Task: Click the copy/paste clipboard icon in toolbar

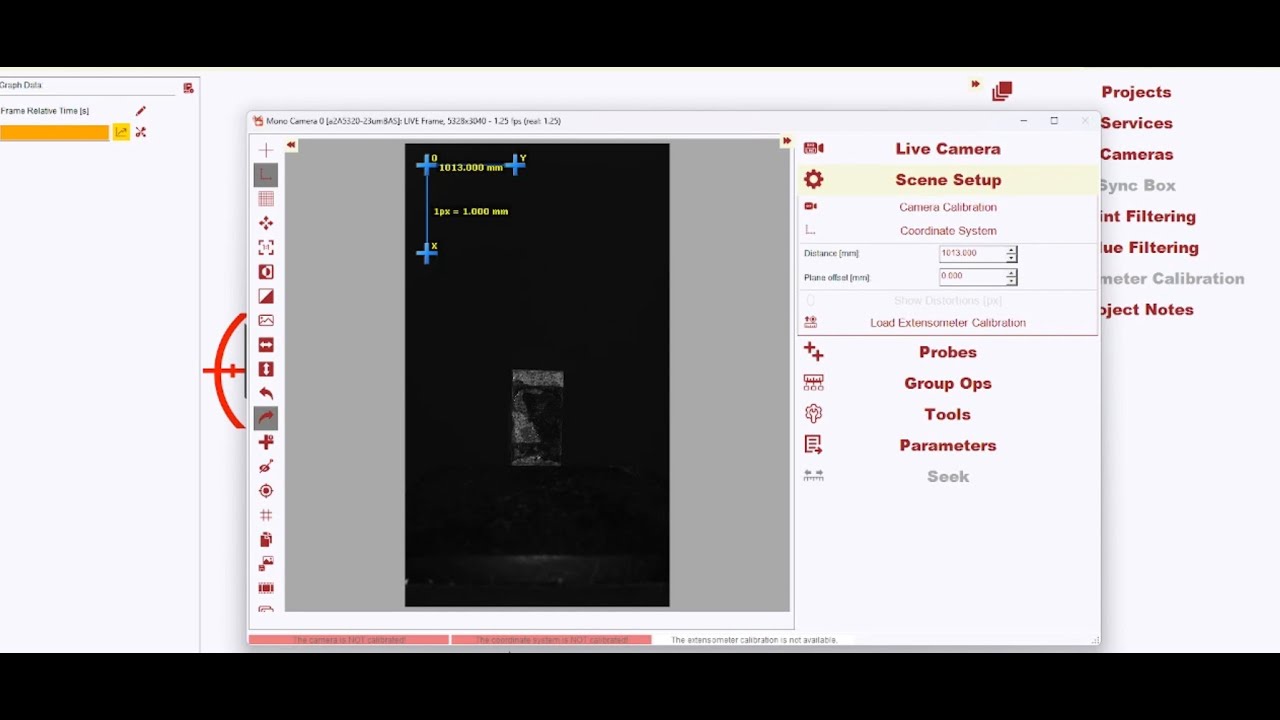Action: 266,539
